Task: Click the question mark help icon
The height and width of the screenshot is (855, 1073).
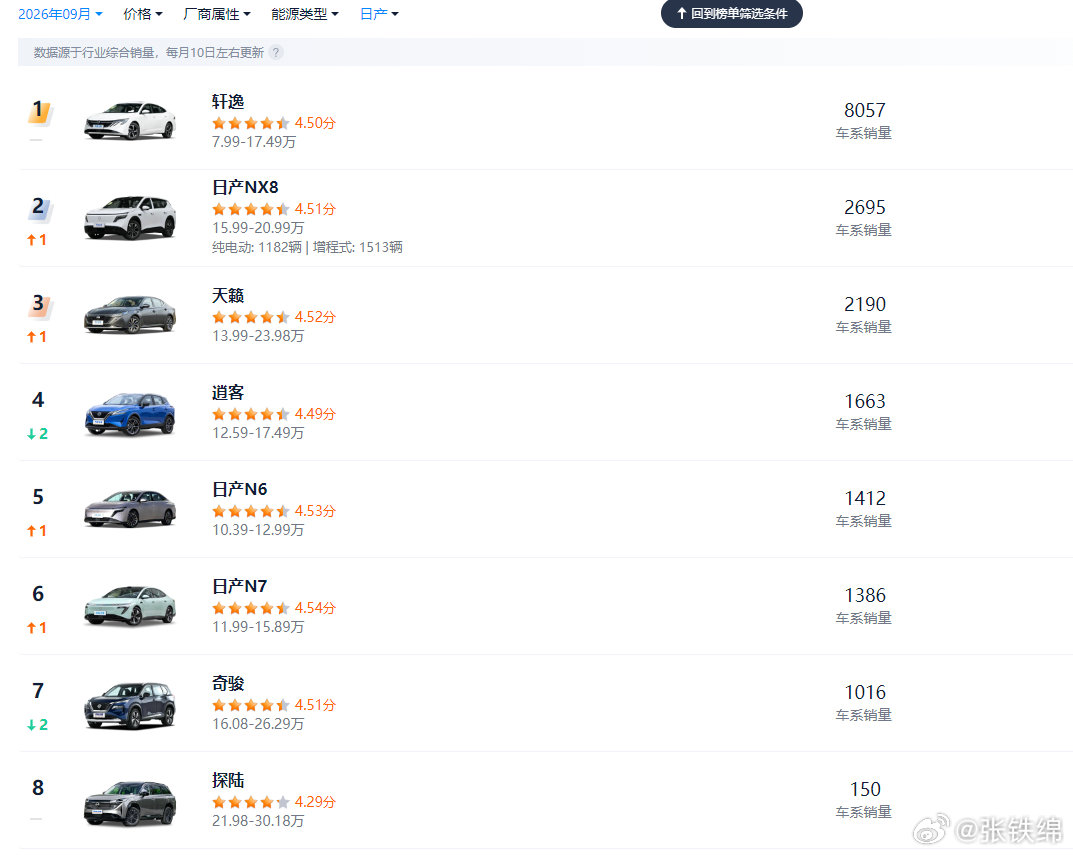Action: pyautogui.click(x=276, y=53)
